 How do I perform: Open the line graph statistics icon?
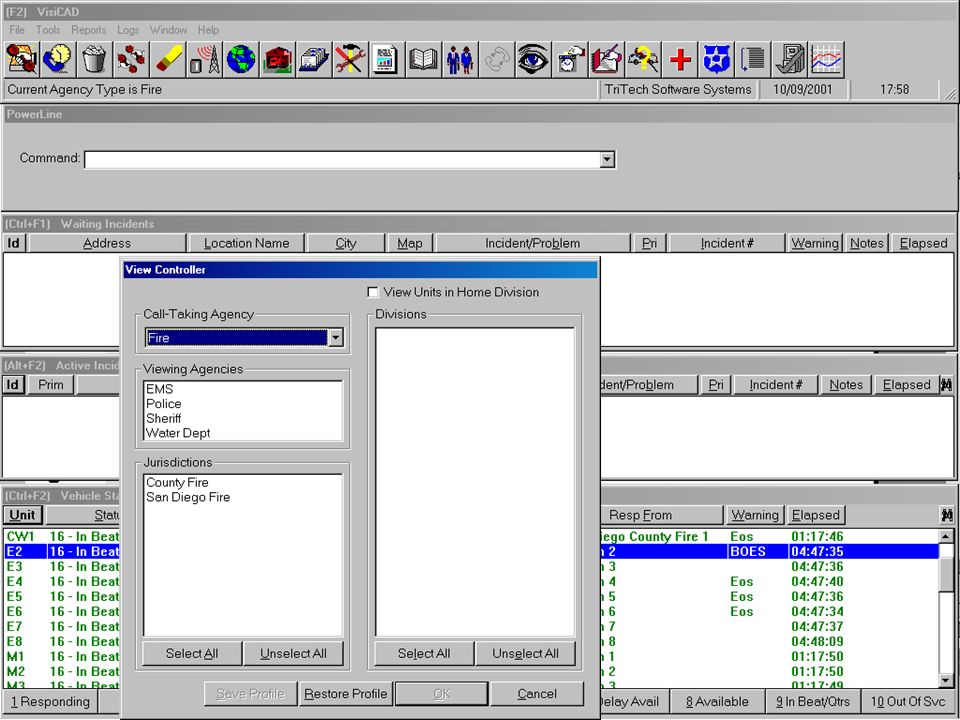[x=827, y=60]
